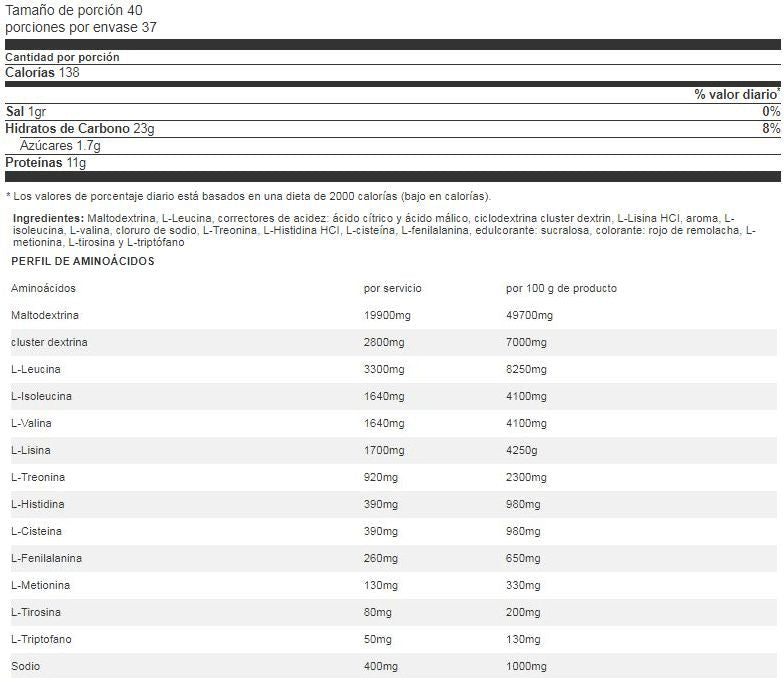Viewport: 784px width, 678px height.
Task: Select the '19900mg' value
Action: pyautogui.click(x=387, y=315)
